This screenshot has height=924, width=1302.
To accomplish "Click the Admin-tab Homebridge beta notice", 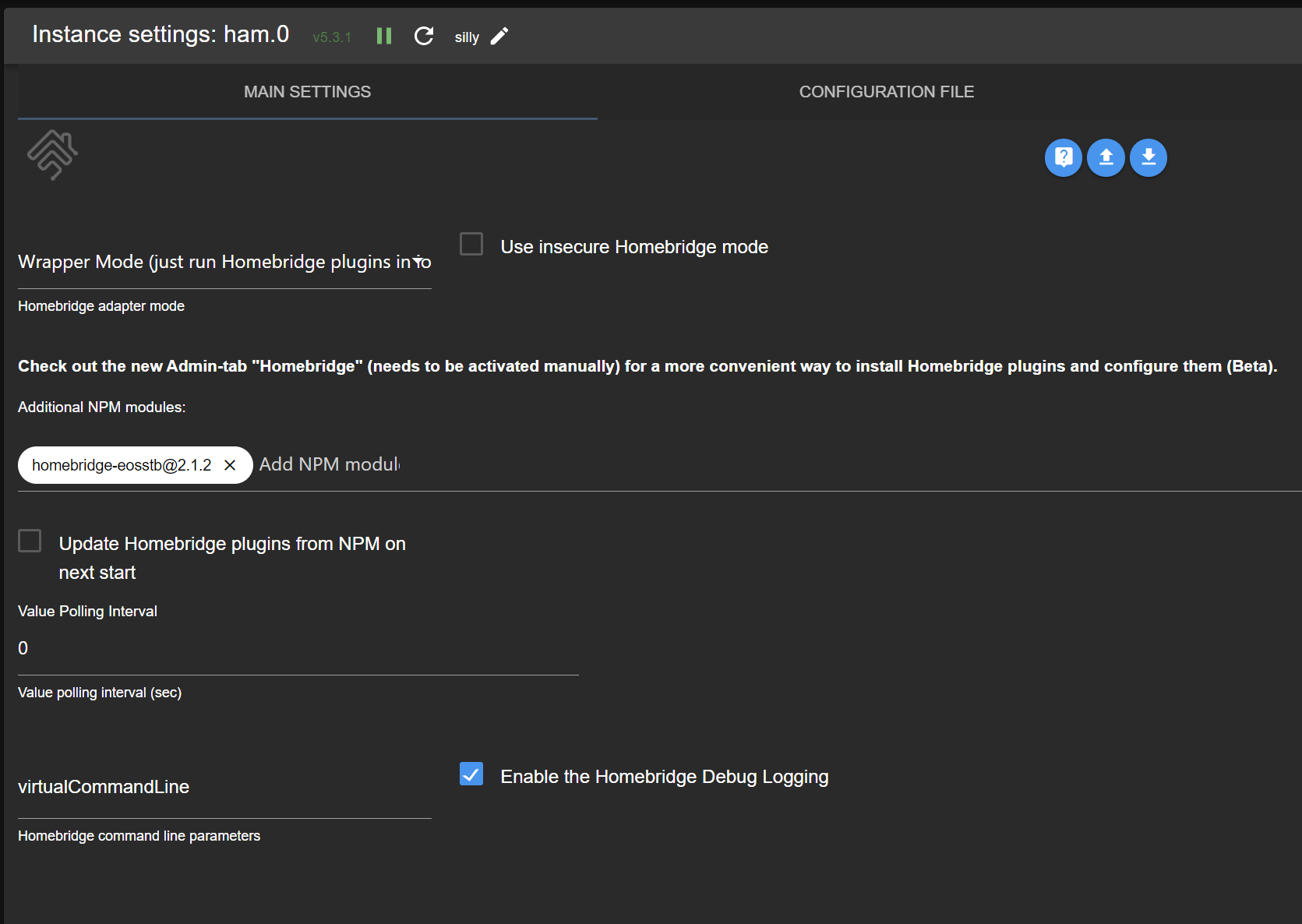I will click(647, 366).
